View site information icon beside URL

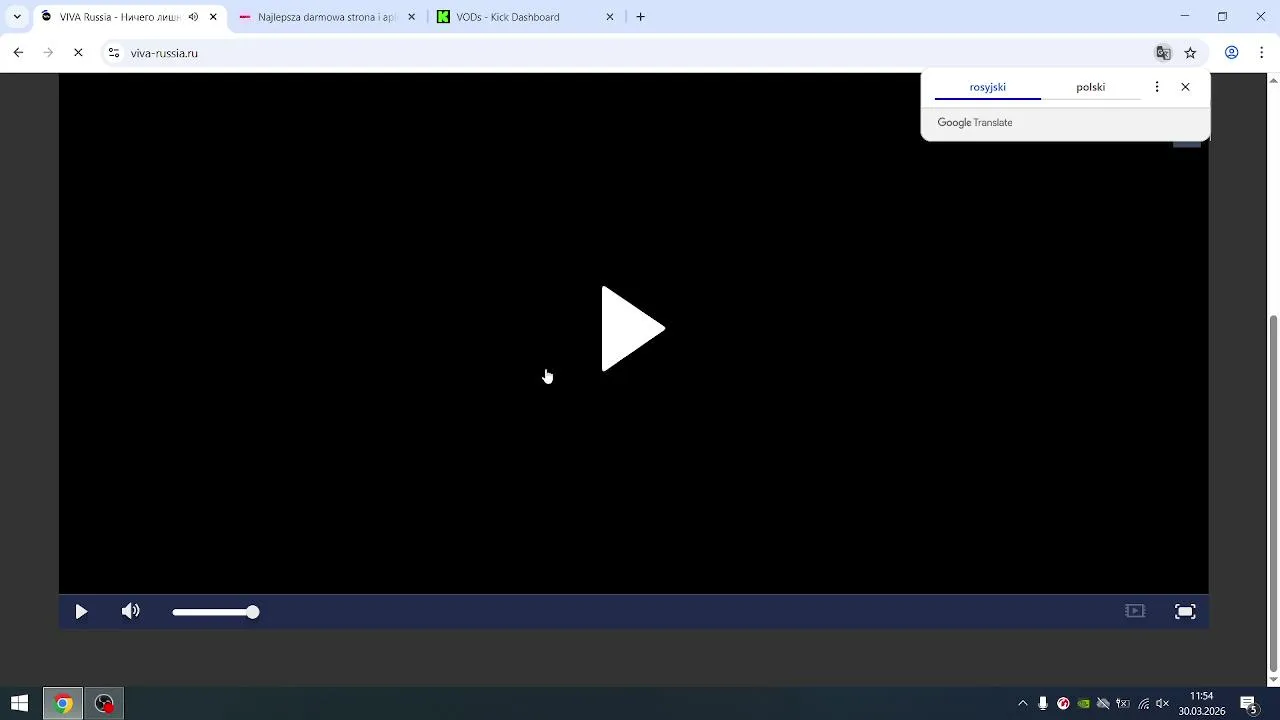coord(114,53)
